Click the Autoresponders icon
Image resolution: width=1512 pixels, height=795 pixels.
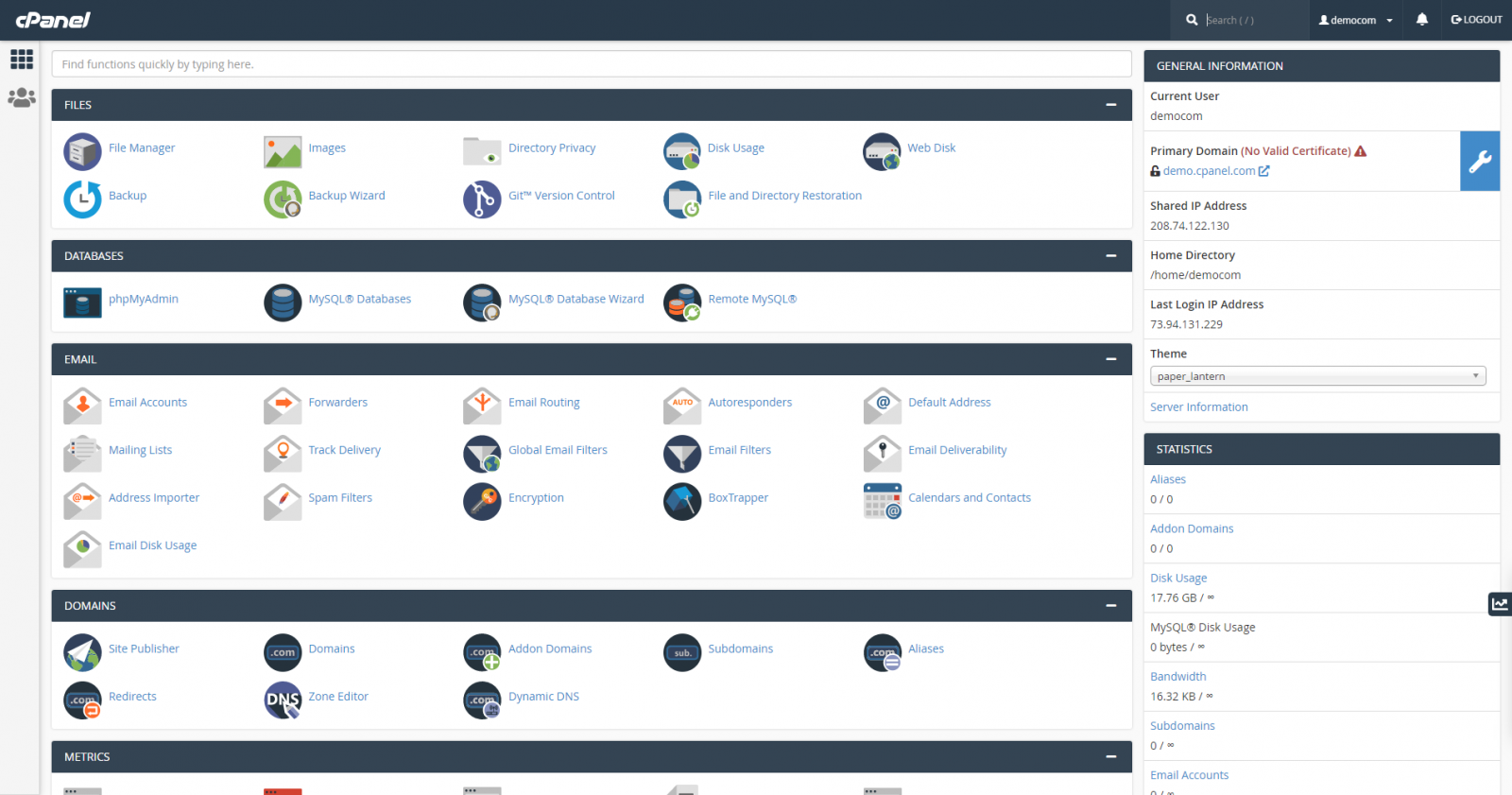coord(682,406)
